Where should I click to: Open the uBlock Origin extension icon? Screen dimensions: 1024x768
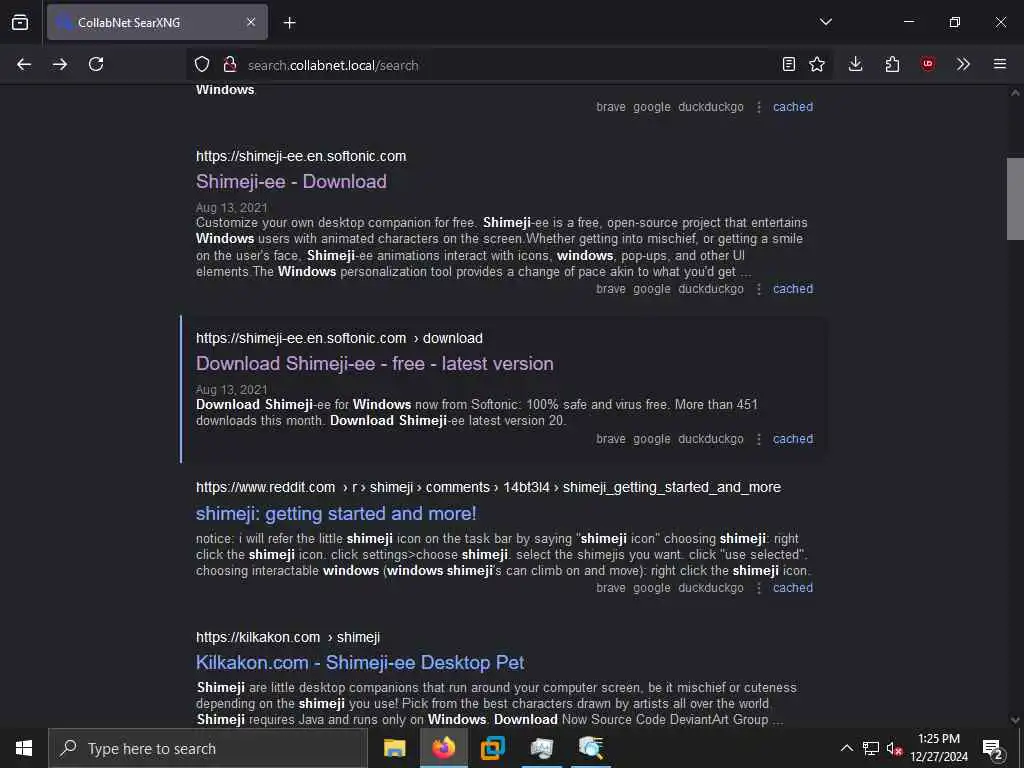928,64
